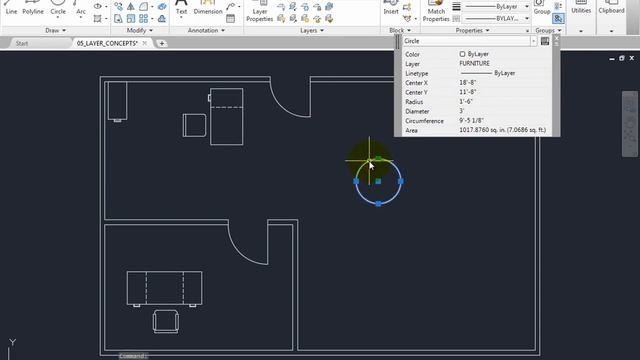640x360 pixels.
Task: Click the Copy tool in Modify panel
Action: pos(118,6)
